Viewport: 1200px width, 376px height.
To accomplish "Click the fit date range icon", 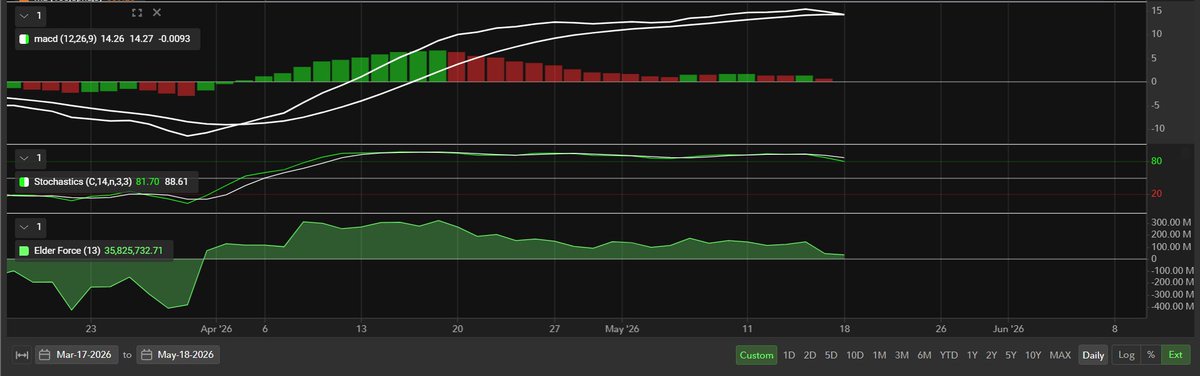I will coord(21,355).
